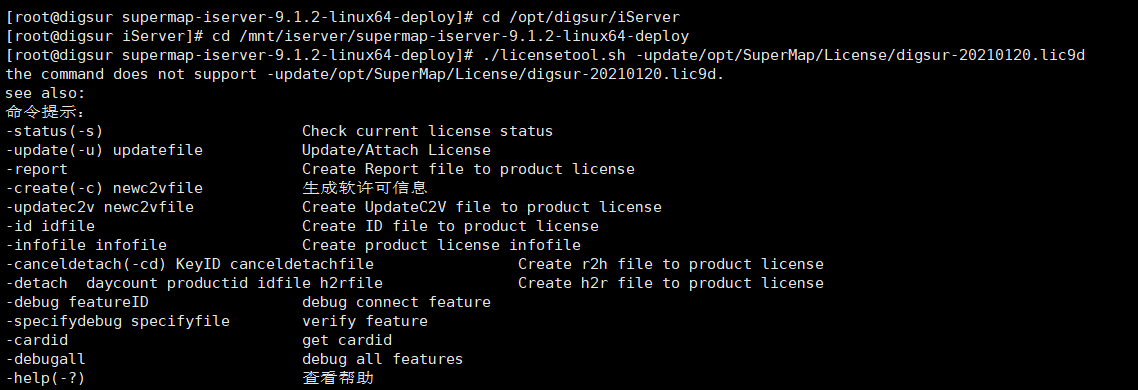Click the -create(-c) newc2vfile option
1138x390 pixels.
104,188
